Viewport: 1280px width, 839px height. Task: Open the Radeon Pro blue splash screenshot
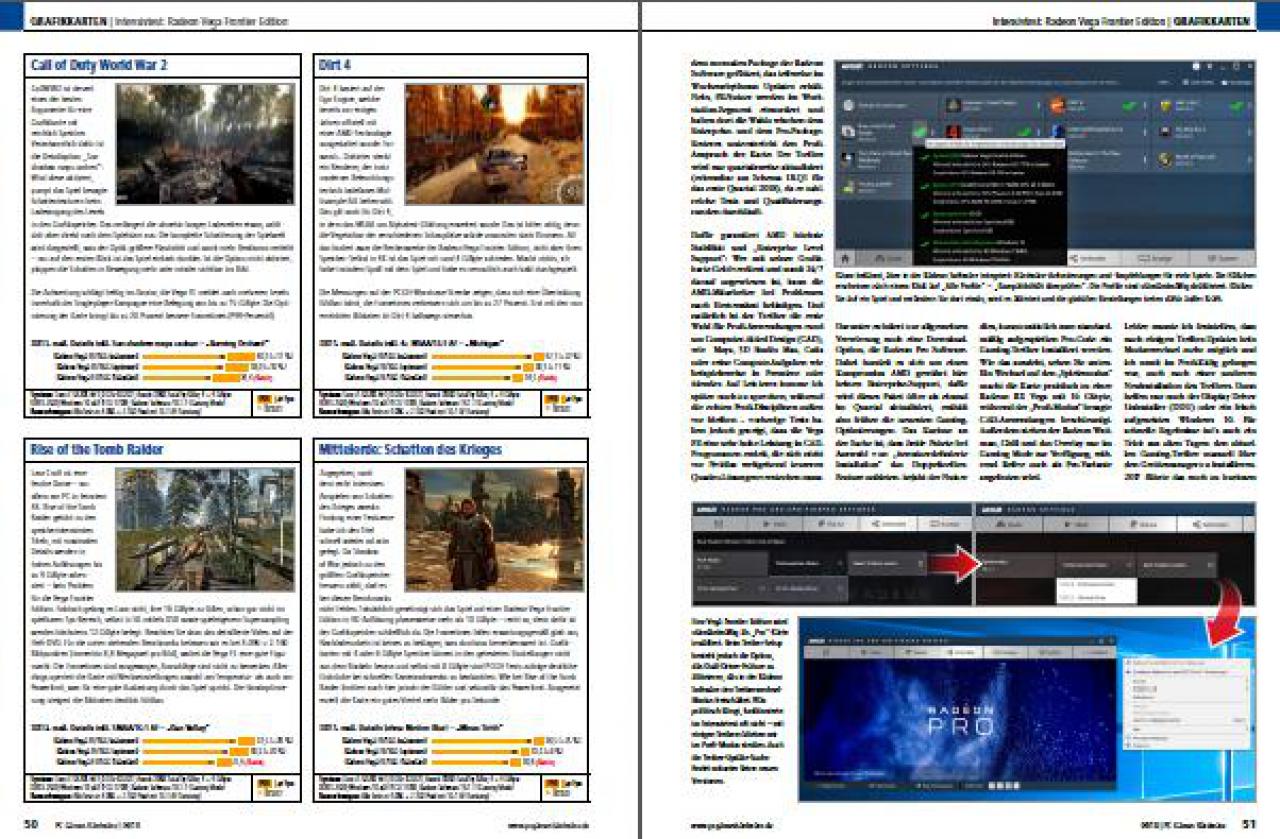coord(1027,710)
